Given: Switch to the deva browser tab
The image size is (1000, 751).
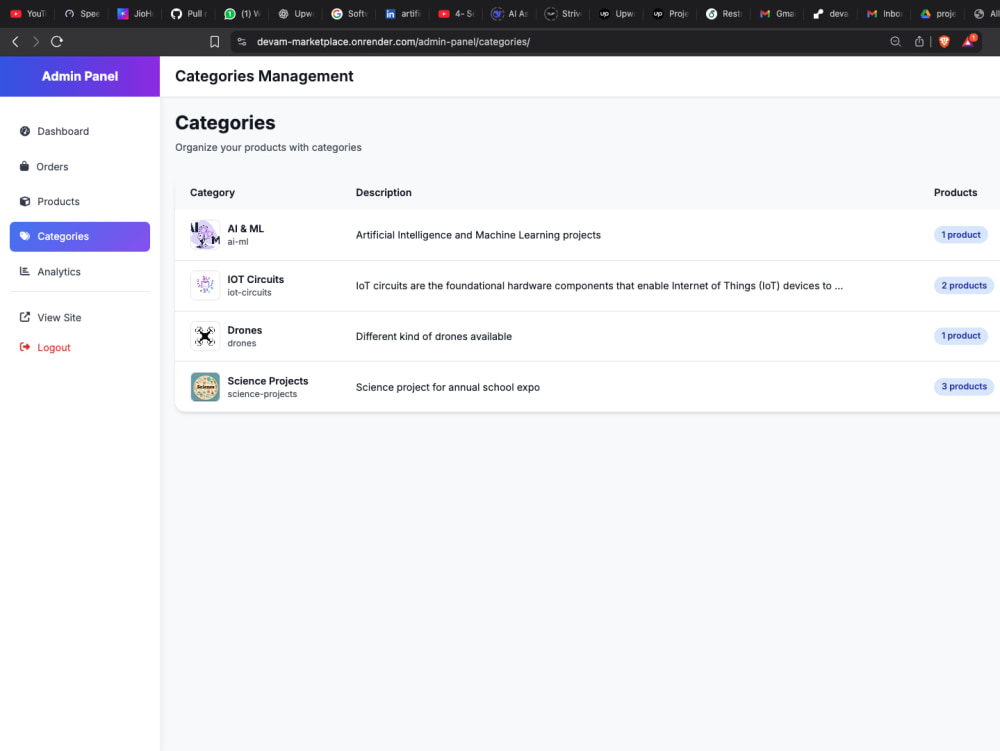Looking at the screenshot, I should 831,13.
